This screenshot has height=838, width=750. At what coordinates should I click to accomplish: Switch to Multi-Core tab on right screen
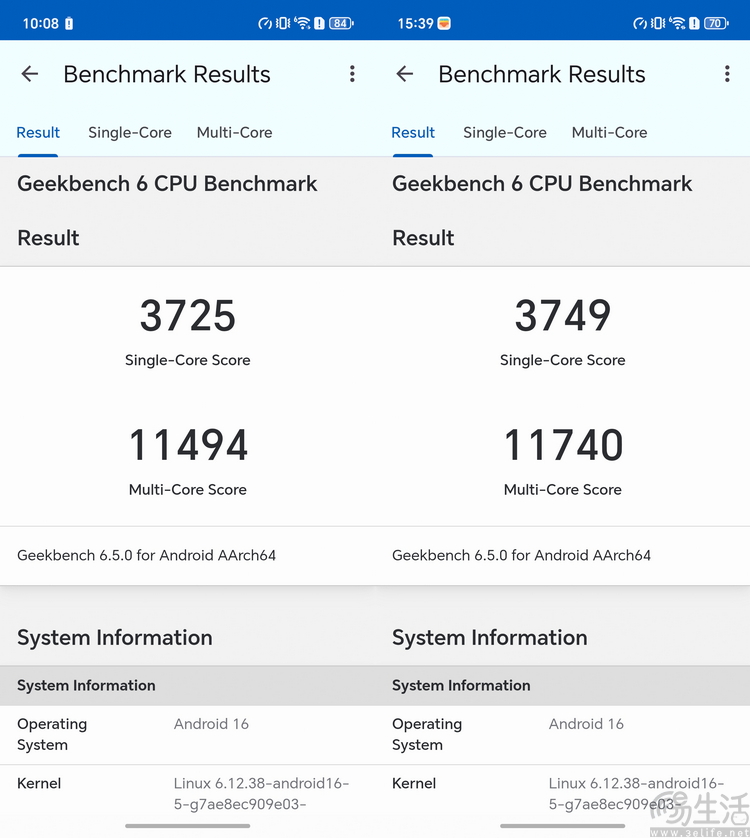tap(609, 133)
